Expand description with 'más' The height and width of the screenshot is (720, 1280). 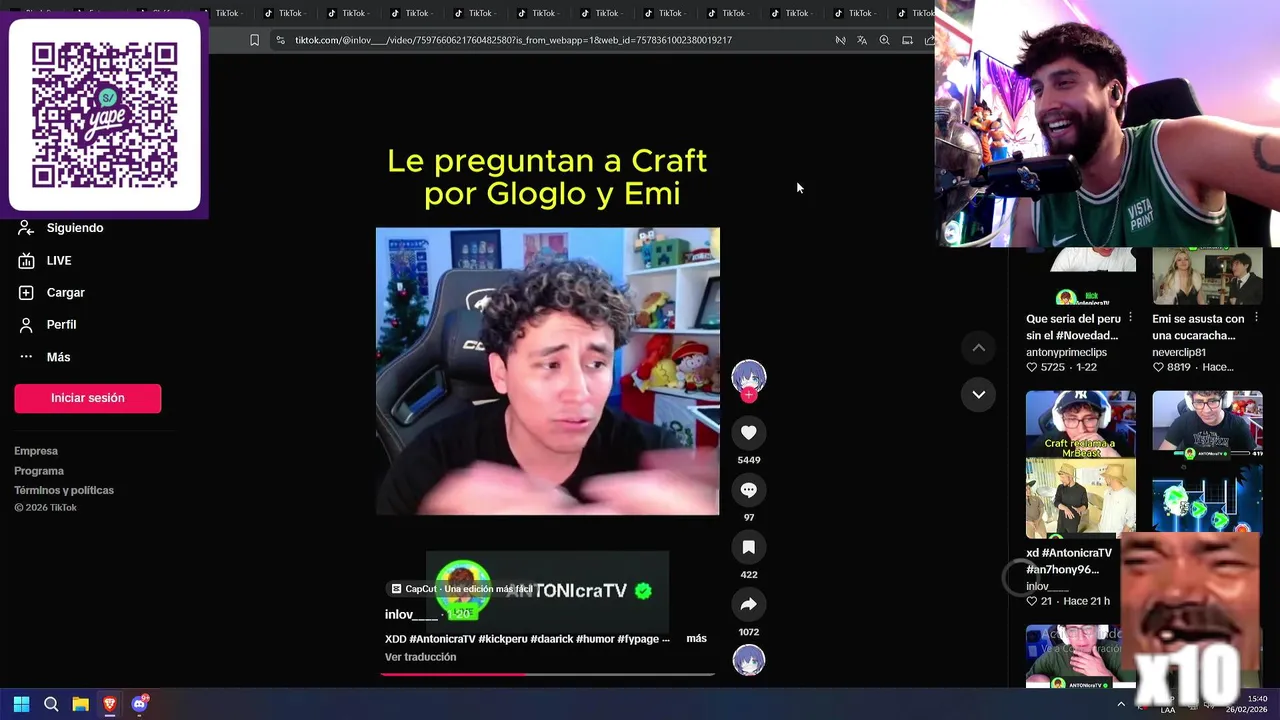click(x=696, y=638)
